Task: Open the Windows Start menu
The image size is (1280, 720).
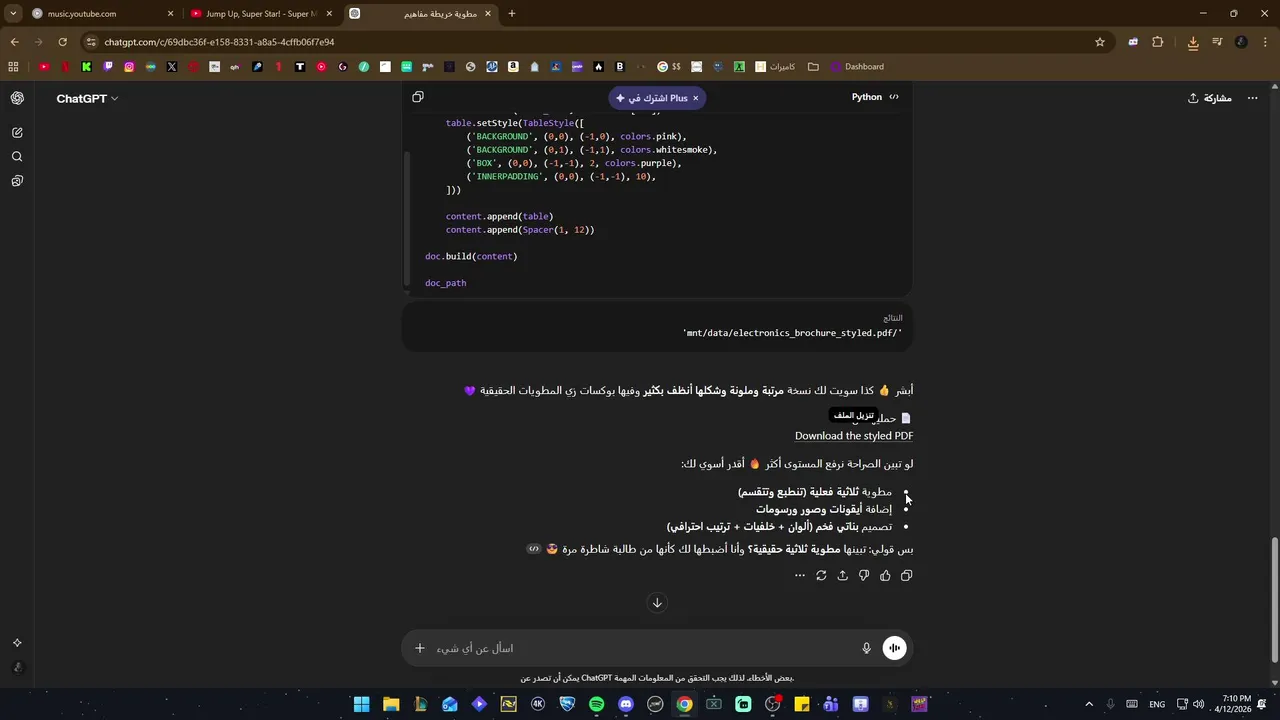Action: tap(361, 704)
